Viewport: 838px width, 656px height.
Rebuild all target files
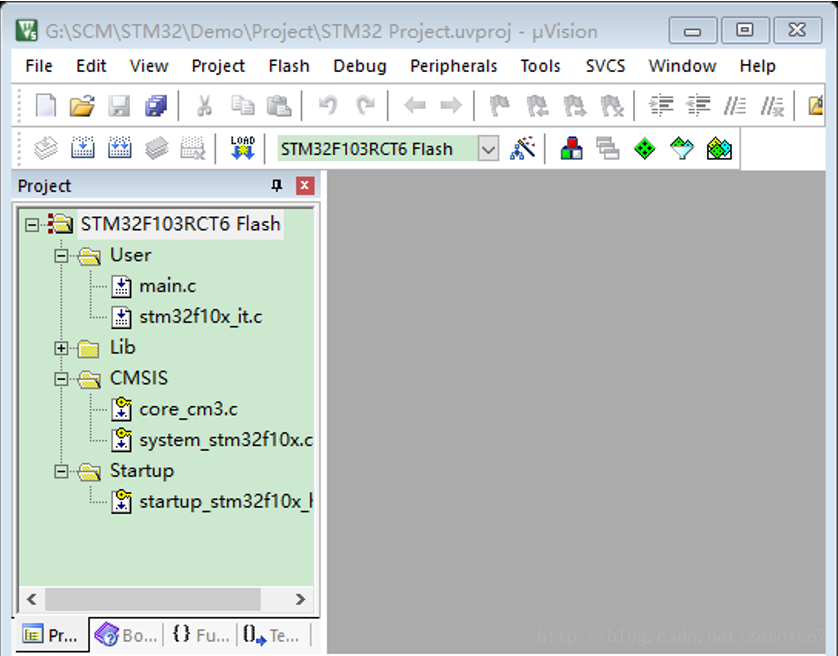(x=120, y=148)
